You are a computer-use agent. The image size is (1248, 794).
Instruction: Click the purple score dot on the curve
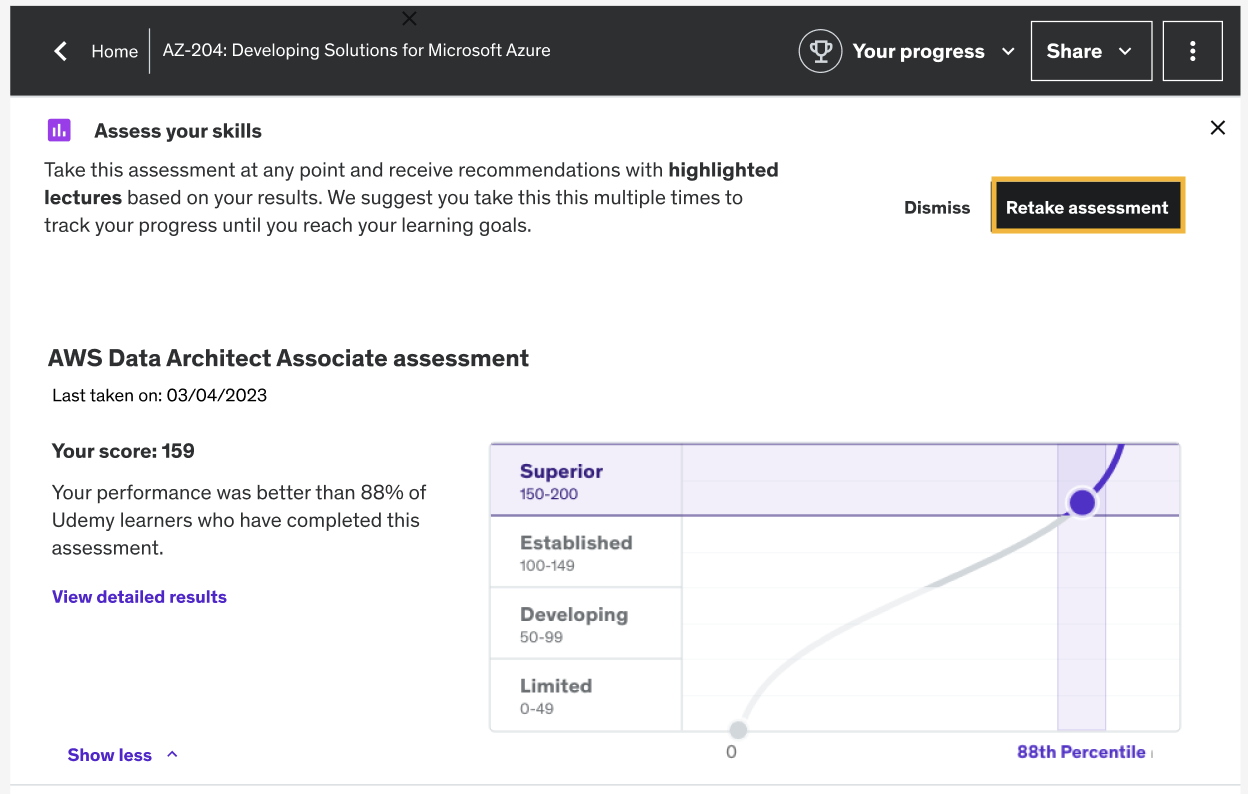1082,502
